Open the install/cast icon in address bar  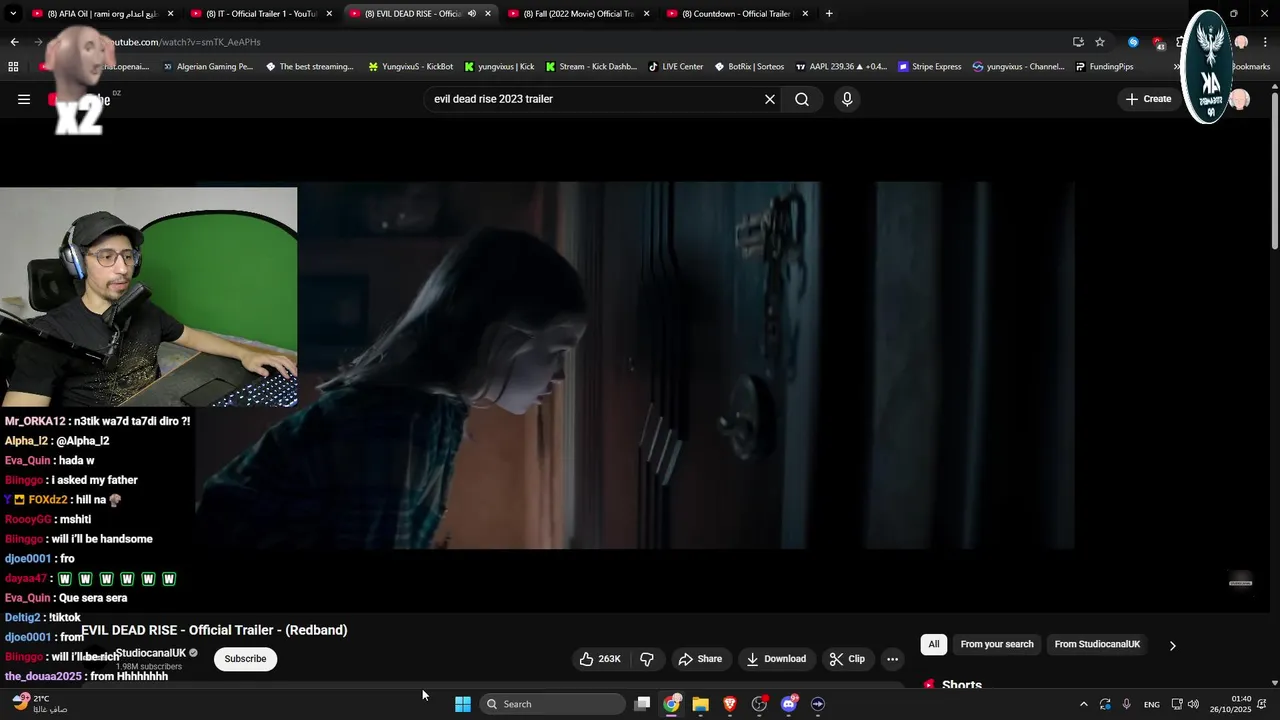(1078, 42)
